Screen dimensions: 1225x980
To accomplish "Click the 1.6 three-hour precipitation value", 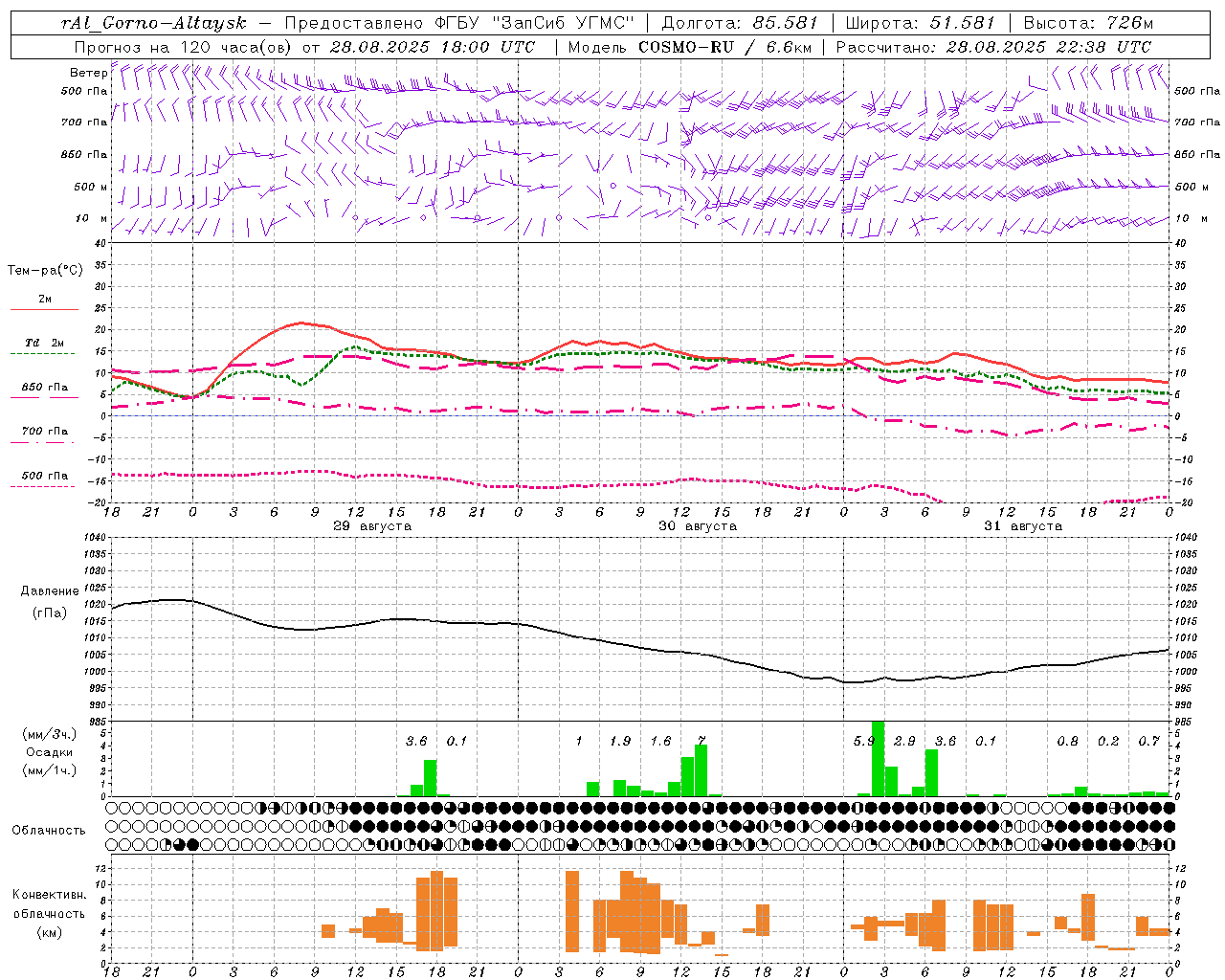I will point(660,741).
